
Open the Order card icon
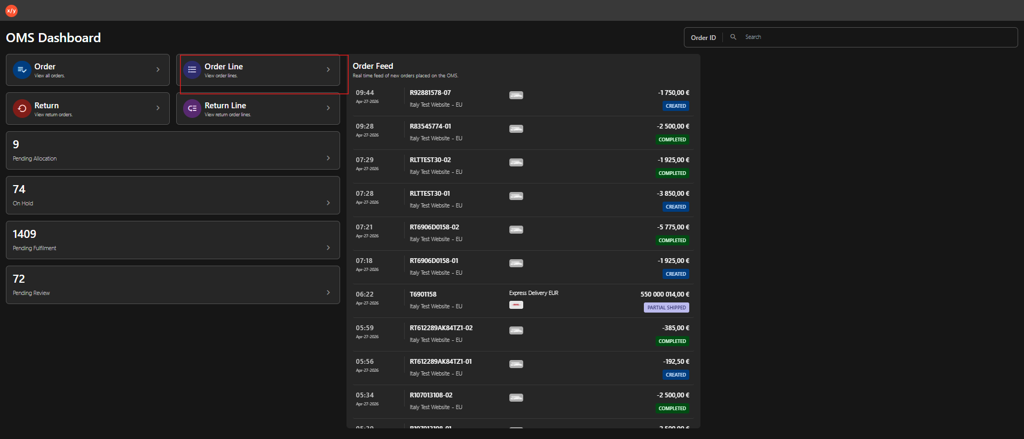point(22,69)
